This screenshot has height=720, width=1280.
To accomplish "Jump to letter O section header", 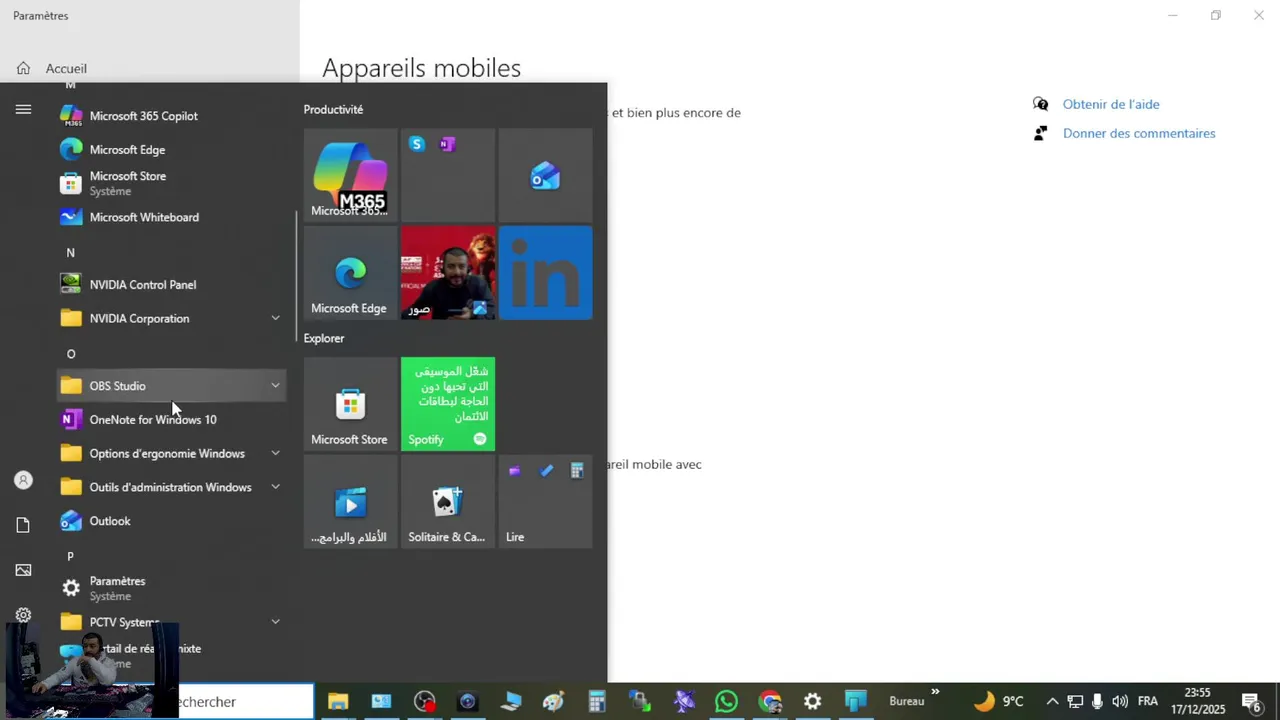I will coord(70,354).
